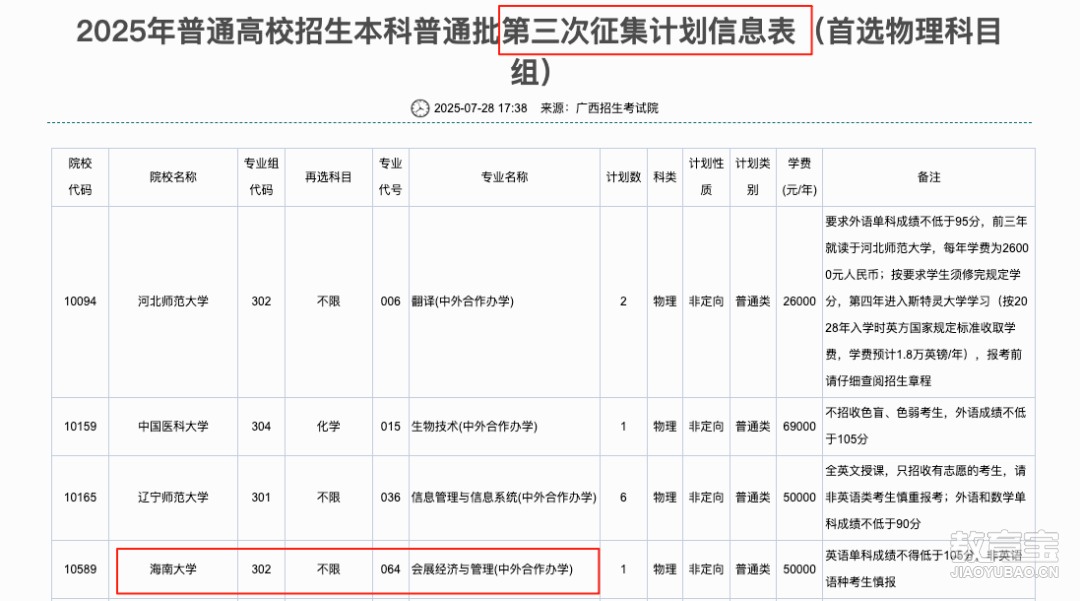Viewport: 1080px width, 601px height.
Task: Click plan count 6 for 辽宁师范大学
Action: [x=623, y=497]
